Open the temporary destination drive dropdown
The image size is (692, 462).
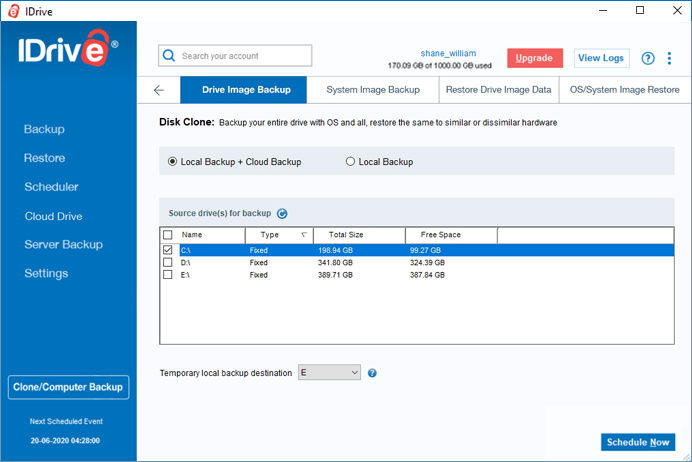pyautogui.click(x=329, y=372)
